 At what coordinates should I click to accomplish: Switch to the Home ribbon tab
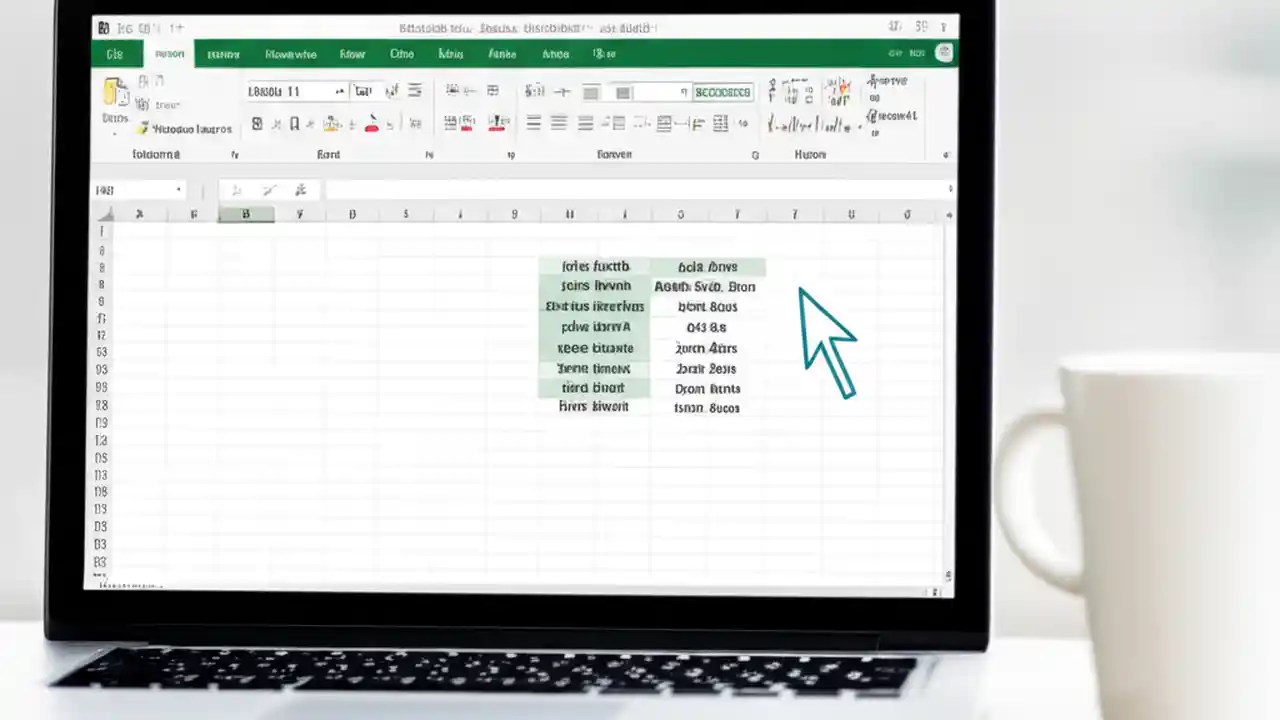click(x=169, y=54)
